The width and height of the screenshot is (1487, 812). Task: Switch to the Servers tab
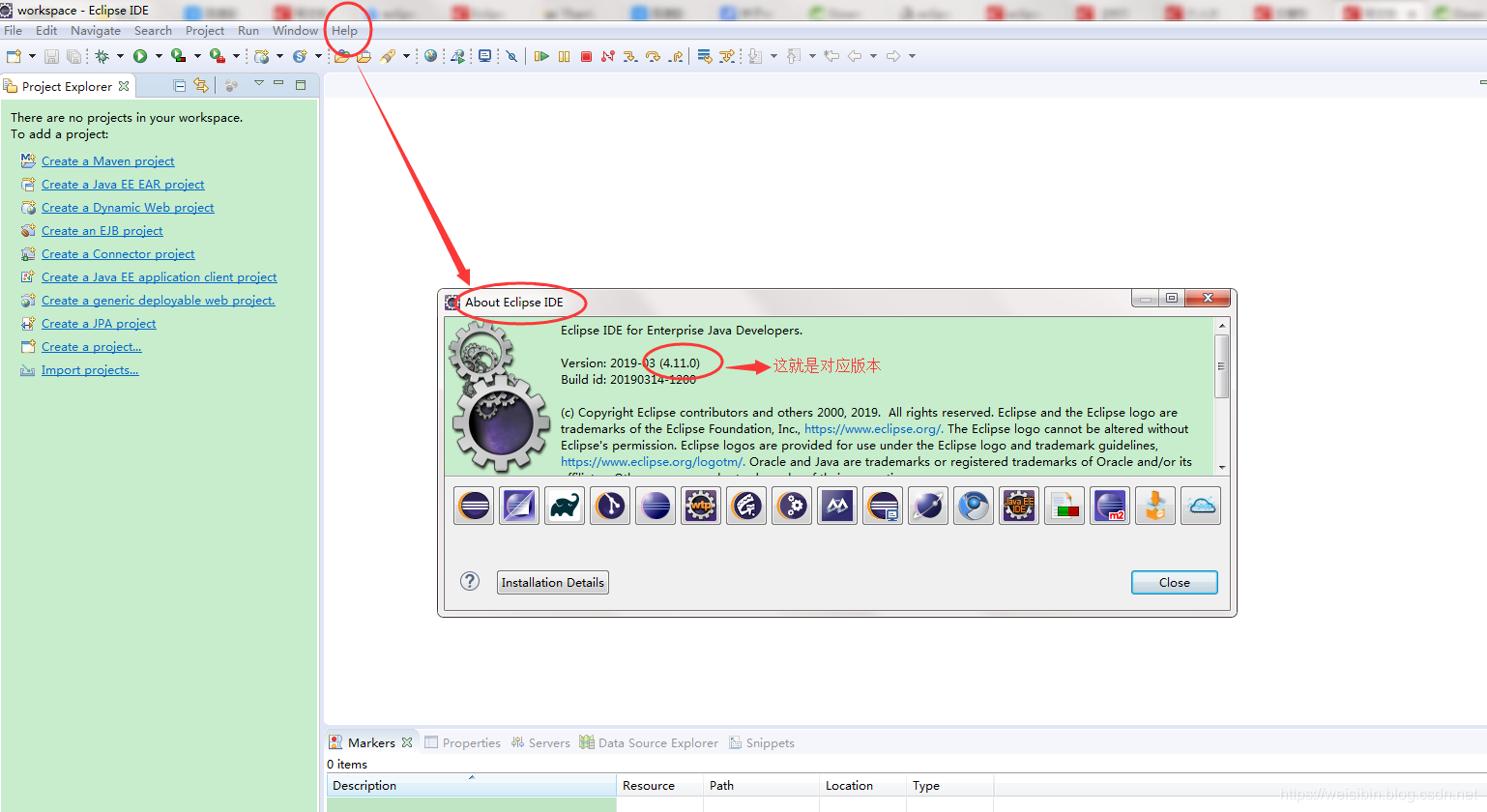click(x=540, y=742)
